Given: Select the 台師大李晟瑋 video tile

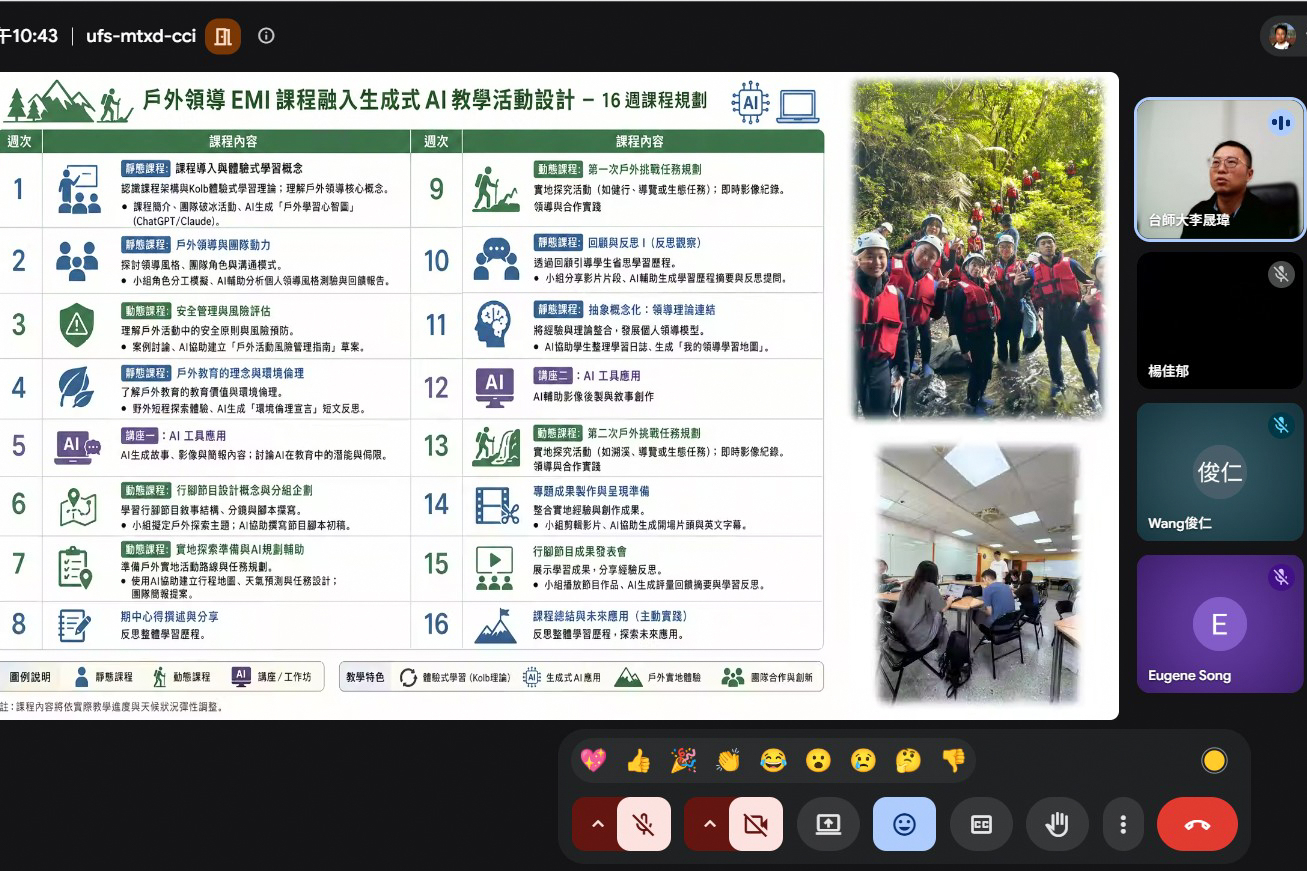Looking at the screenshot, I should [x=1220, y=169].
